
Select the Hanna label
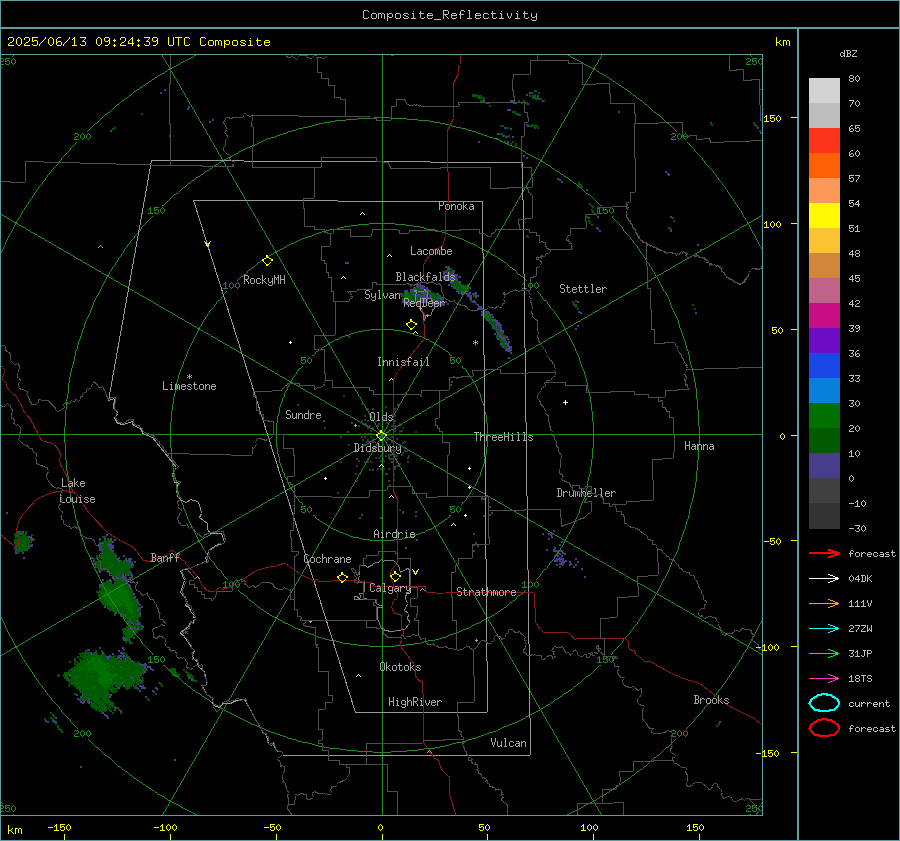[699, 446]
